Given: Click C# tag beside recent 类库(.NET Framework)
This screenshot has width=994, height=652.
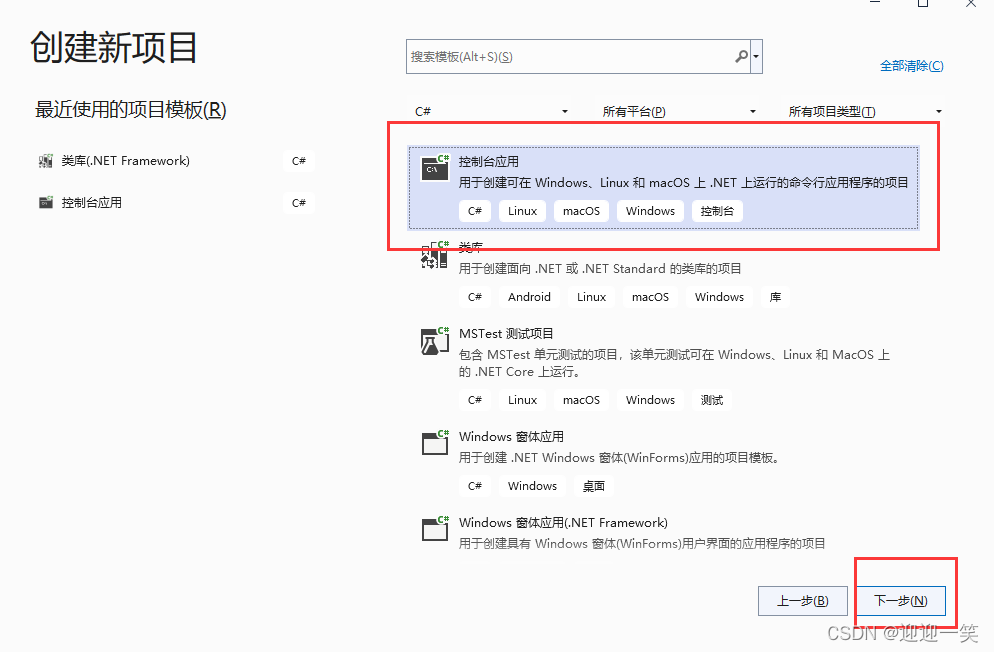Looking at the screenshot, I should point(299,161).
